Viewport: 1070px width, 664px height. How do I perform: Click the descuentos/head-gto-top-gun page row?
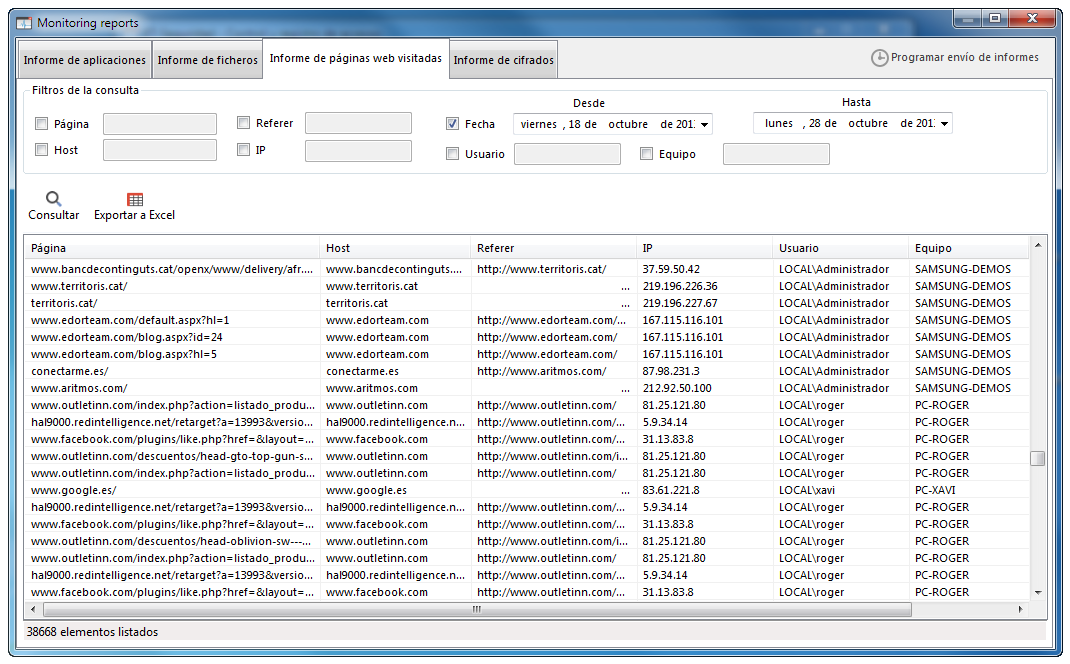click(526, 456)
